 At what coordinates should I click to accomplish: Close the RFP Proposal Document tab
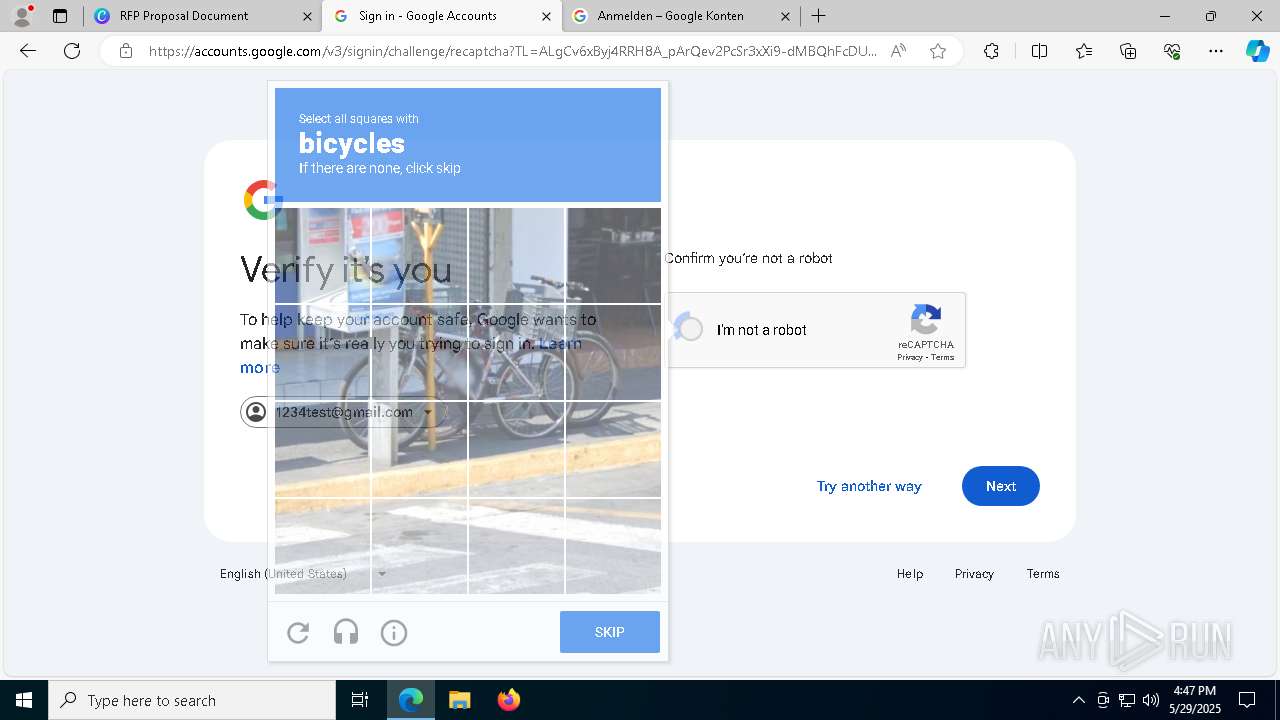[x=307, y=16]
